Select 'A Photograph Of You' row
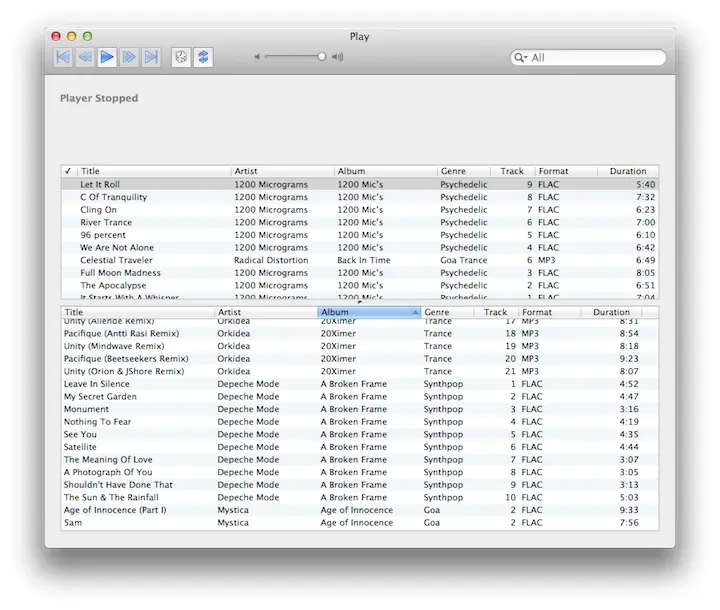The width and height of the screenshot is (720, 610). point(360,472)
